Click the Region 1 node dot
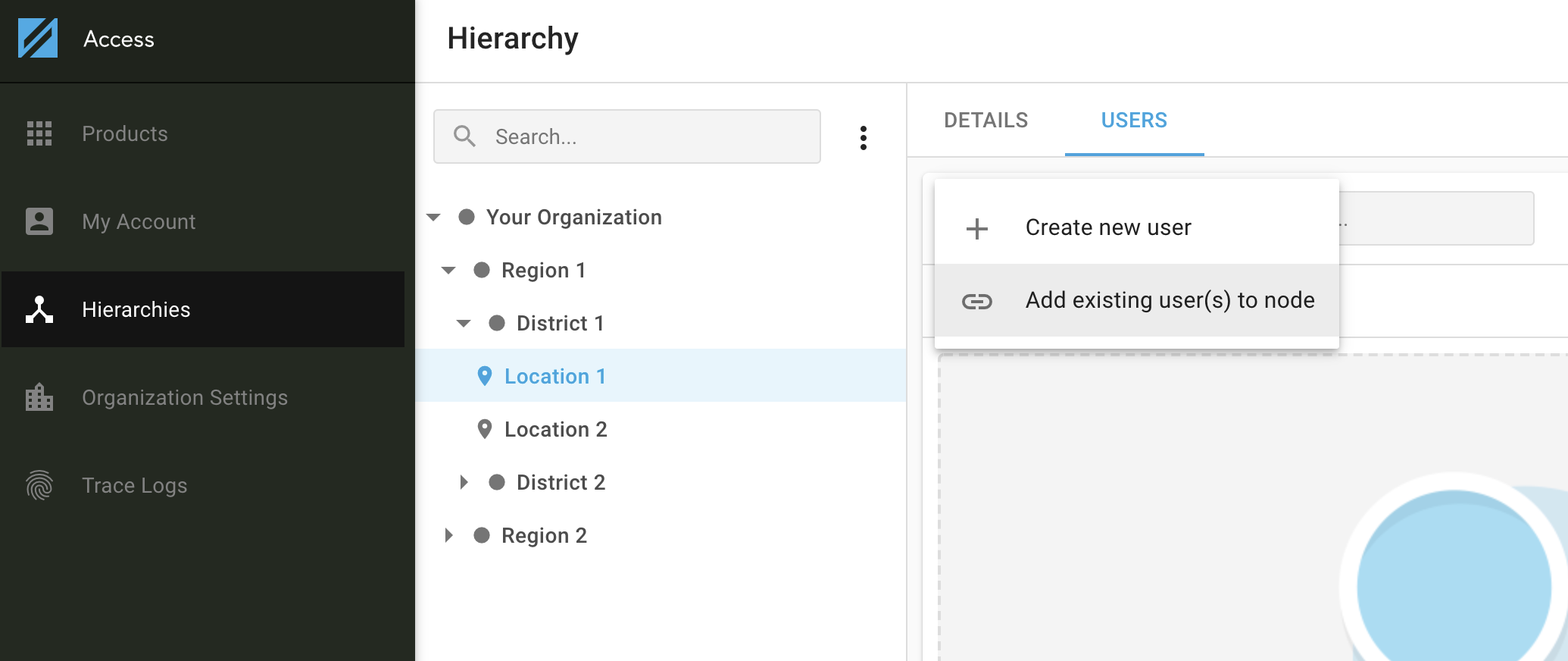The width and height of the screenshot is (1568, 661). pyautogui.click(x=482, y=270)
